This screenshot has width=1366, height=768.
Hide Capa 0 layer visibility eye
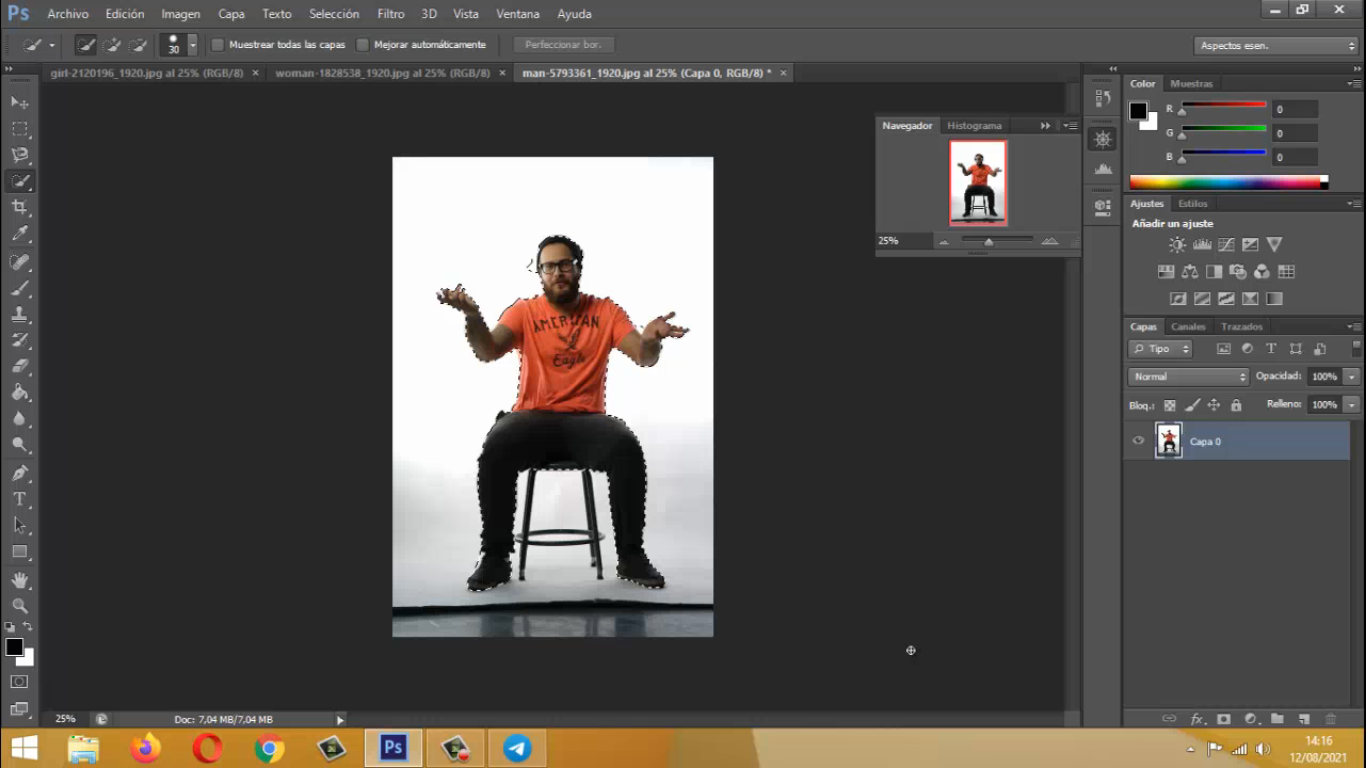click(1138, 441)
